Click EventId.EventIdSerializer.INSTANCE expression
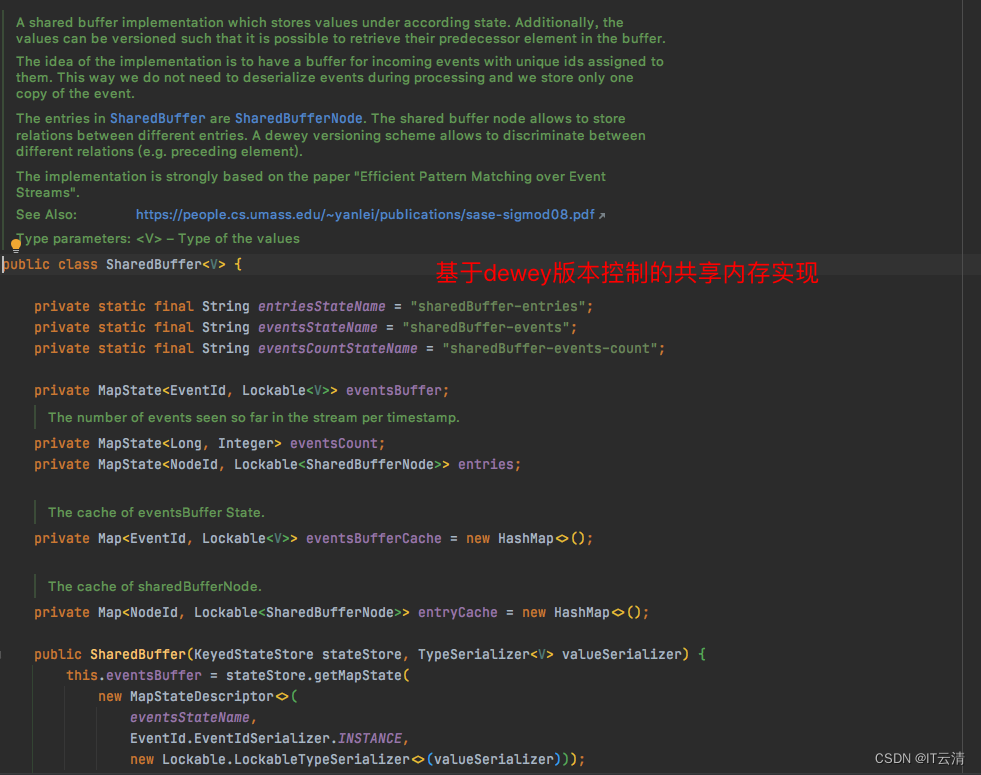This screenshot has width=981, height=775. tap(266, 739)
